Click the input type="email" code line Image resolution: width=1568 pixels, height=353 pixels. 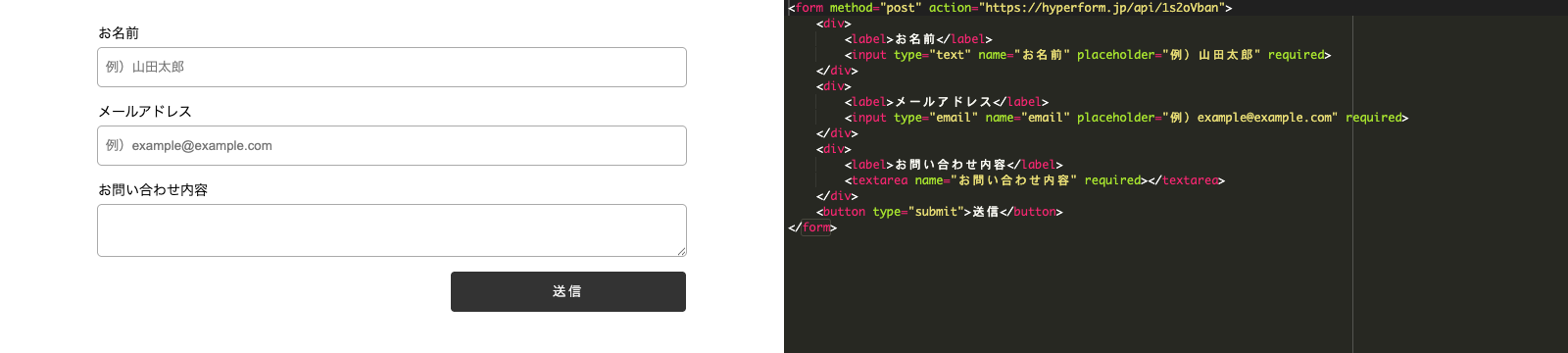(x=1127, y=118)
